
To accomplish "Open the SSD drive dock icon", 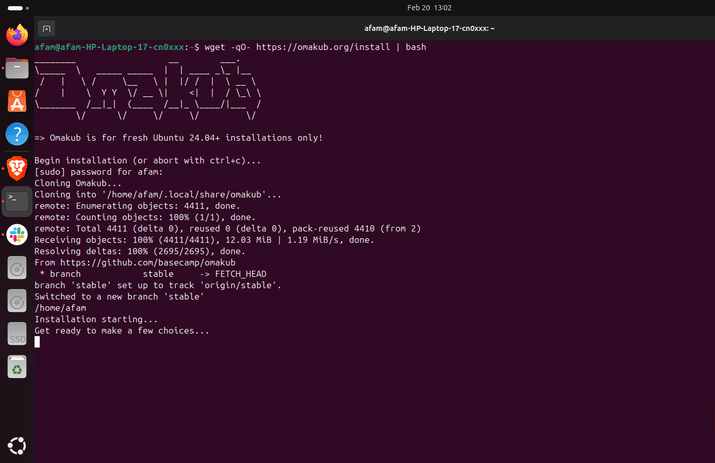I will coord(17,334).
